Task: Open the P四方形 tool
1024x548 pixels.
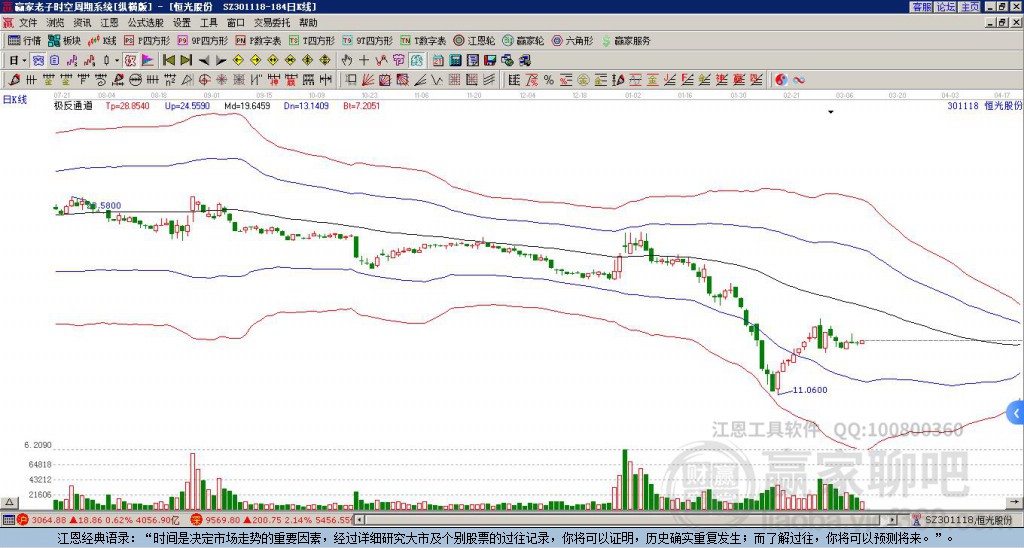Action: click(x=146, y=40)
